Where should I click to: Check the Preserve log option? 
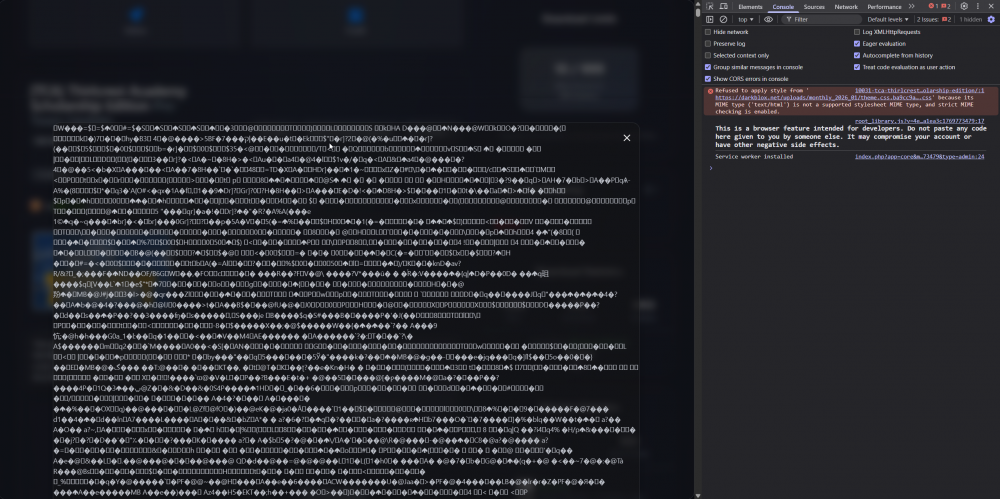(x=709, y=44)
